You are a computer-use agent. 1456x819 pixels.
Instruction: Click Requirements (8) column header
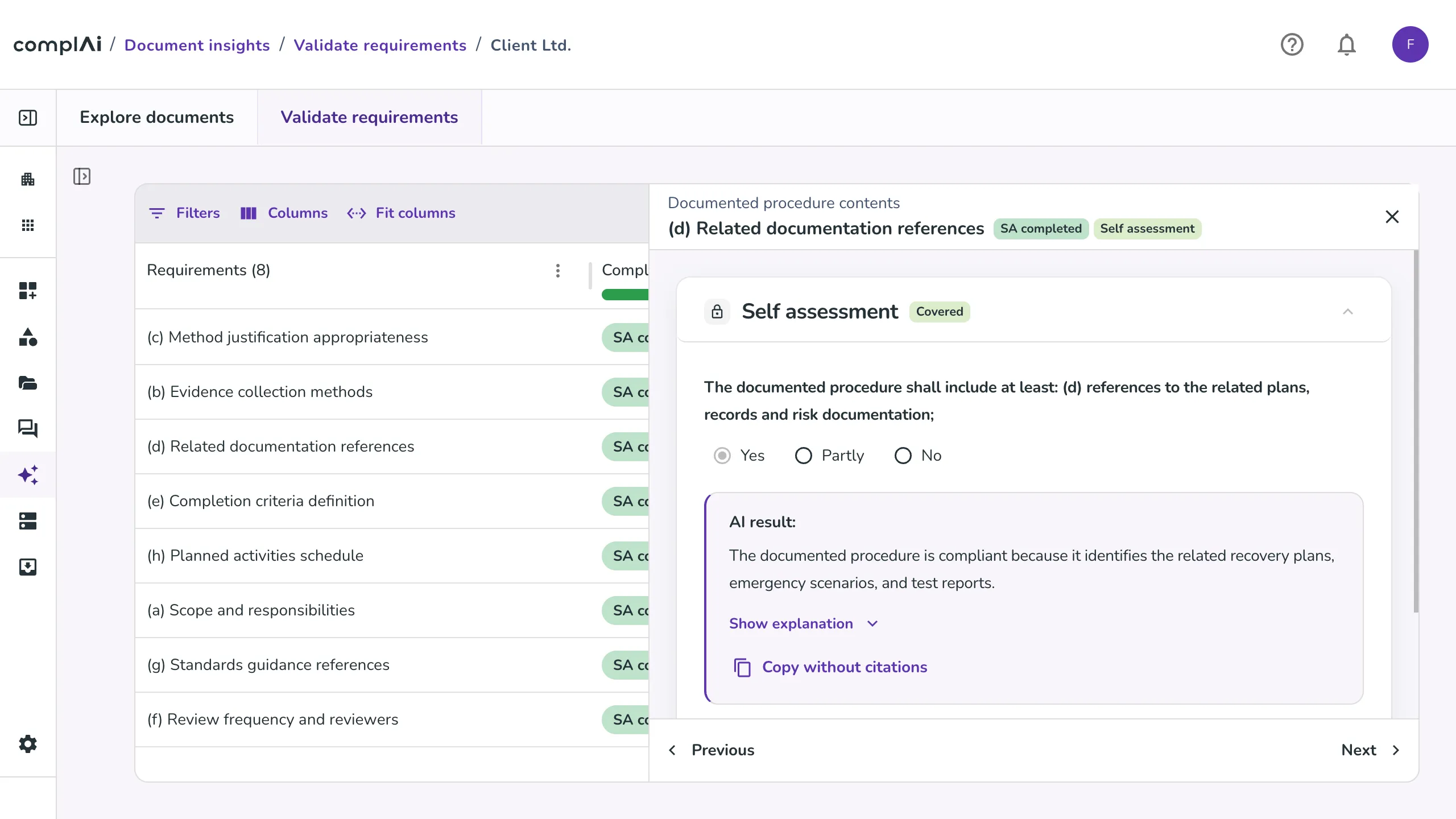click(x=208, y=270)
